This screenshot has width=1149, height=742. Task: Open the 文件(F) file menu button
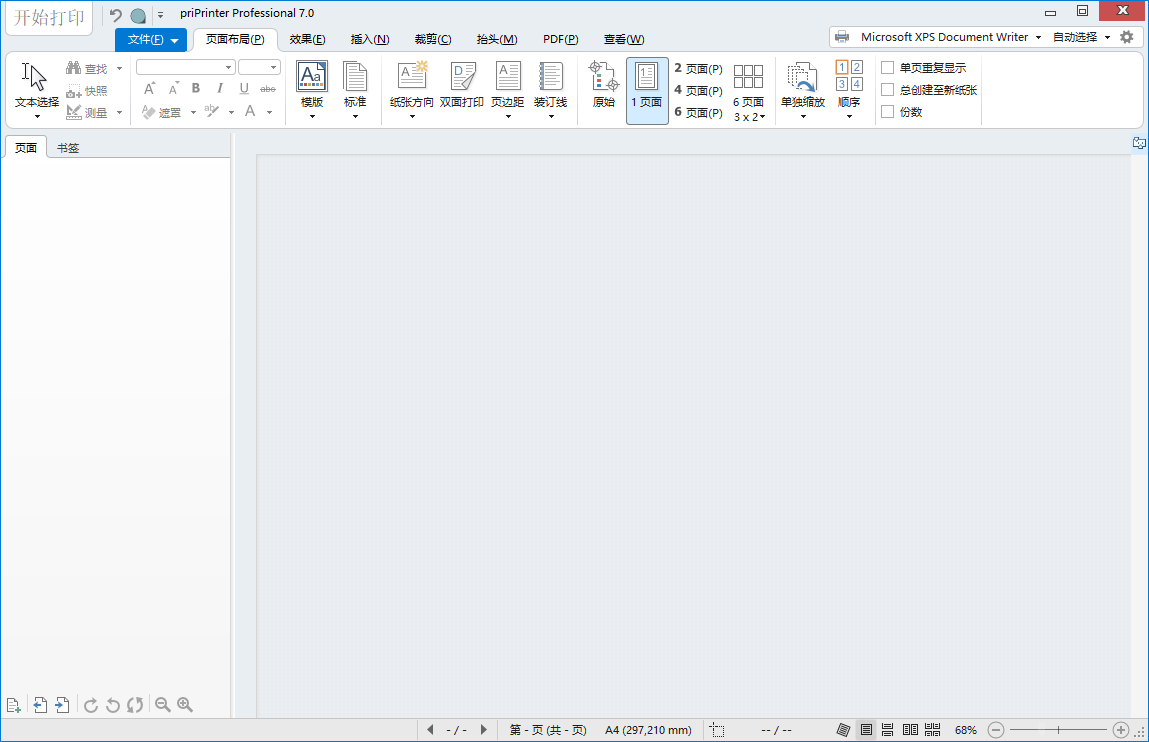(151, 40)
